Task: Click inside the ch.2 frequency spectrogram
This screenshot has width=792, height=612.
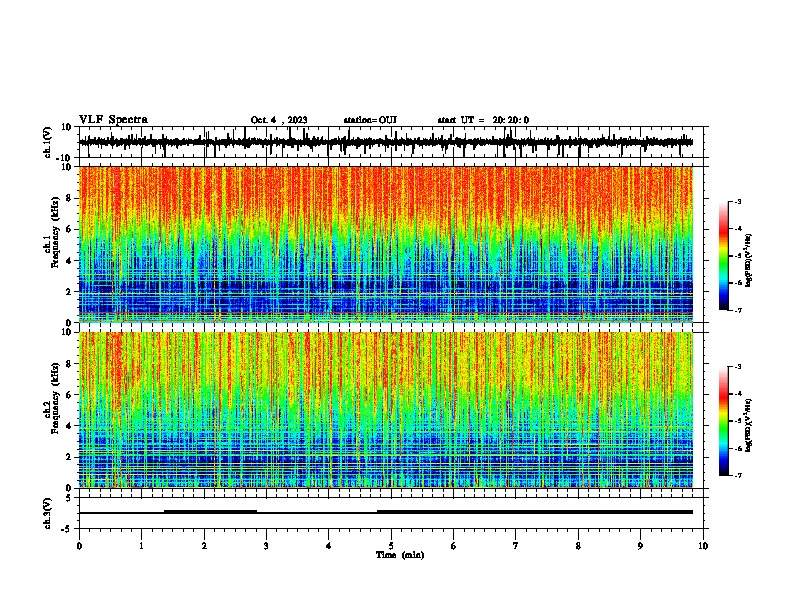Action: 385,410
